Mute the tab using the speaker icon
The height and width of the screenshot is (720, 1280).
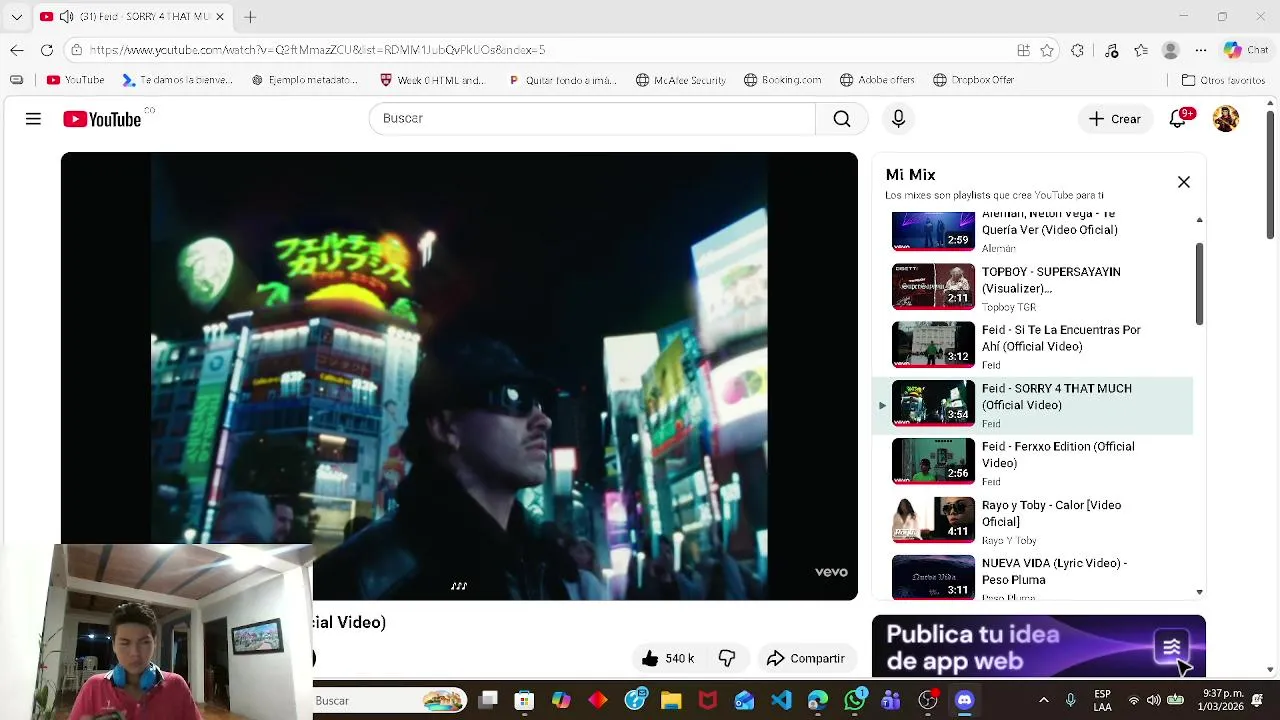click(x=66, y=17)
